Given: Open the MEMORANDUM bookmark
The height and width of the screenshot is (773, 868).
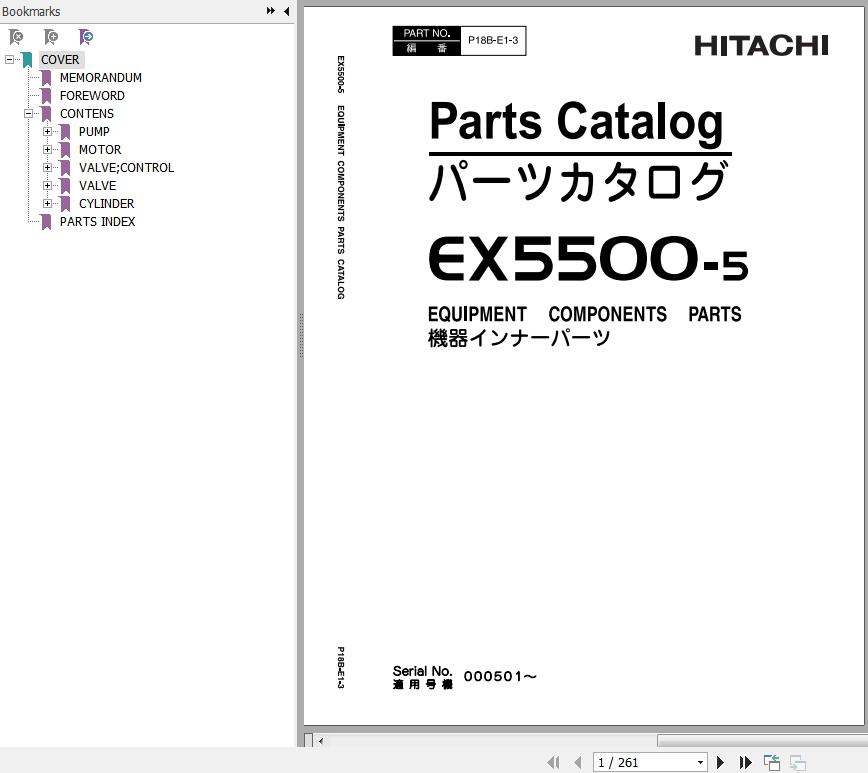Looking at the screenshot, I should click(100, 77).
